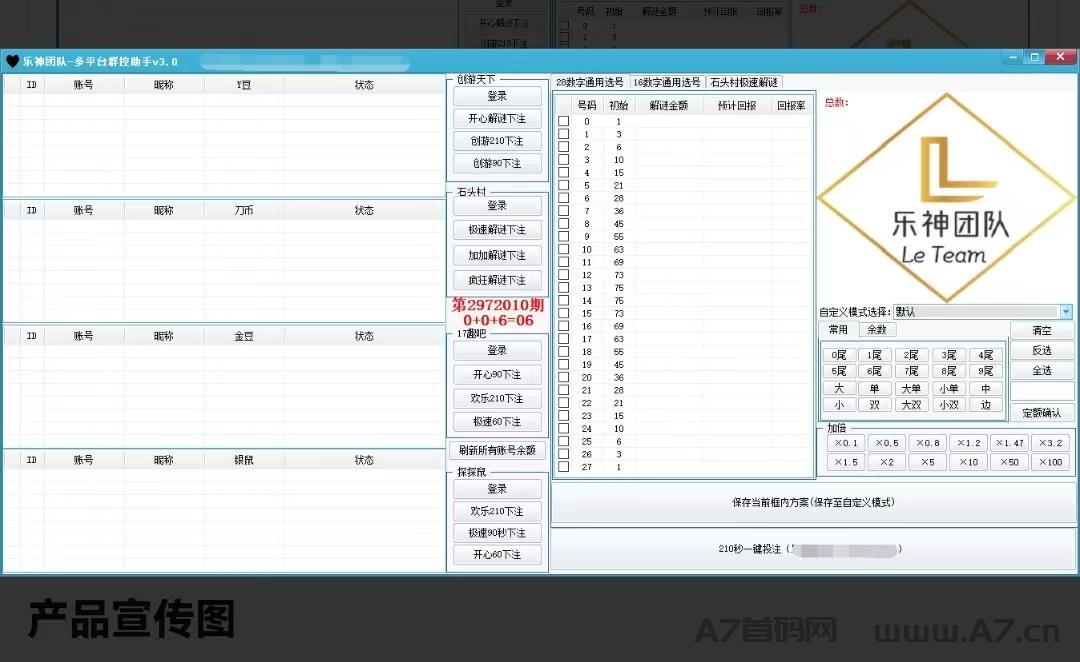Image resolution: width=1080 pixels, height=662 pixels.
Task: Choose the 边 button
Action: pos(986,405)
